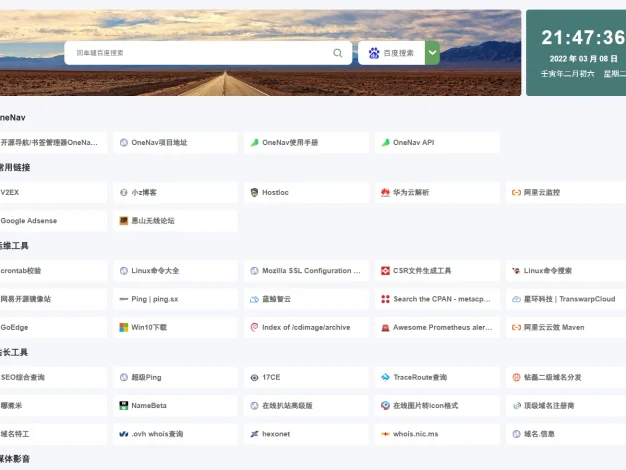Open the Google Adsense bookmark
The image size is (626, 470).
pos(29,220)
